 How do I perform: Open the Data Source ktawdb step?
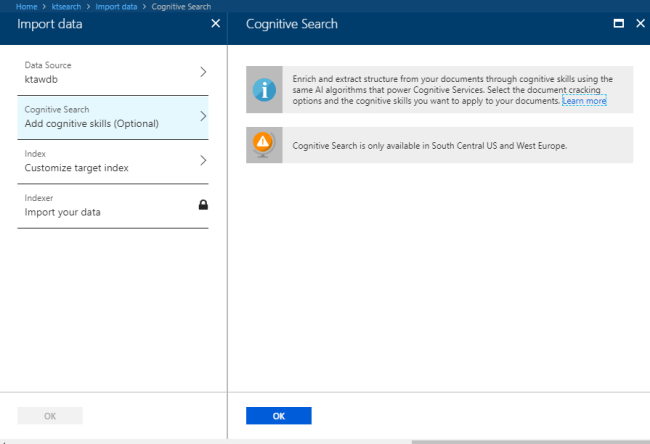click(x=113, y=73)
